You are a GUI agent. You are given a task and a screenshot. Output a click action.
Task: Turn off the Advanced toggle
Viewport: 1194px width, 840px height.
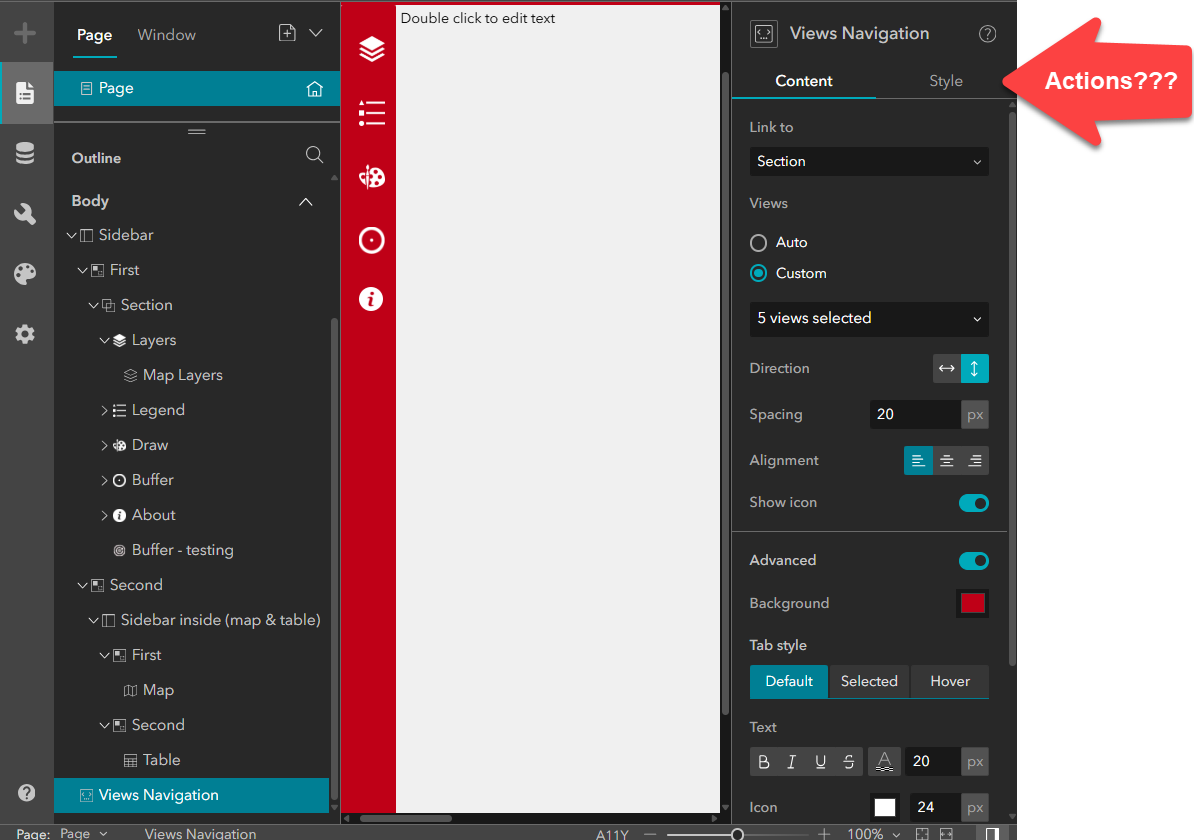pos(973,560)
